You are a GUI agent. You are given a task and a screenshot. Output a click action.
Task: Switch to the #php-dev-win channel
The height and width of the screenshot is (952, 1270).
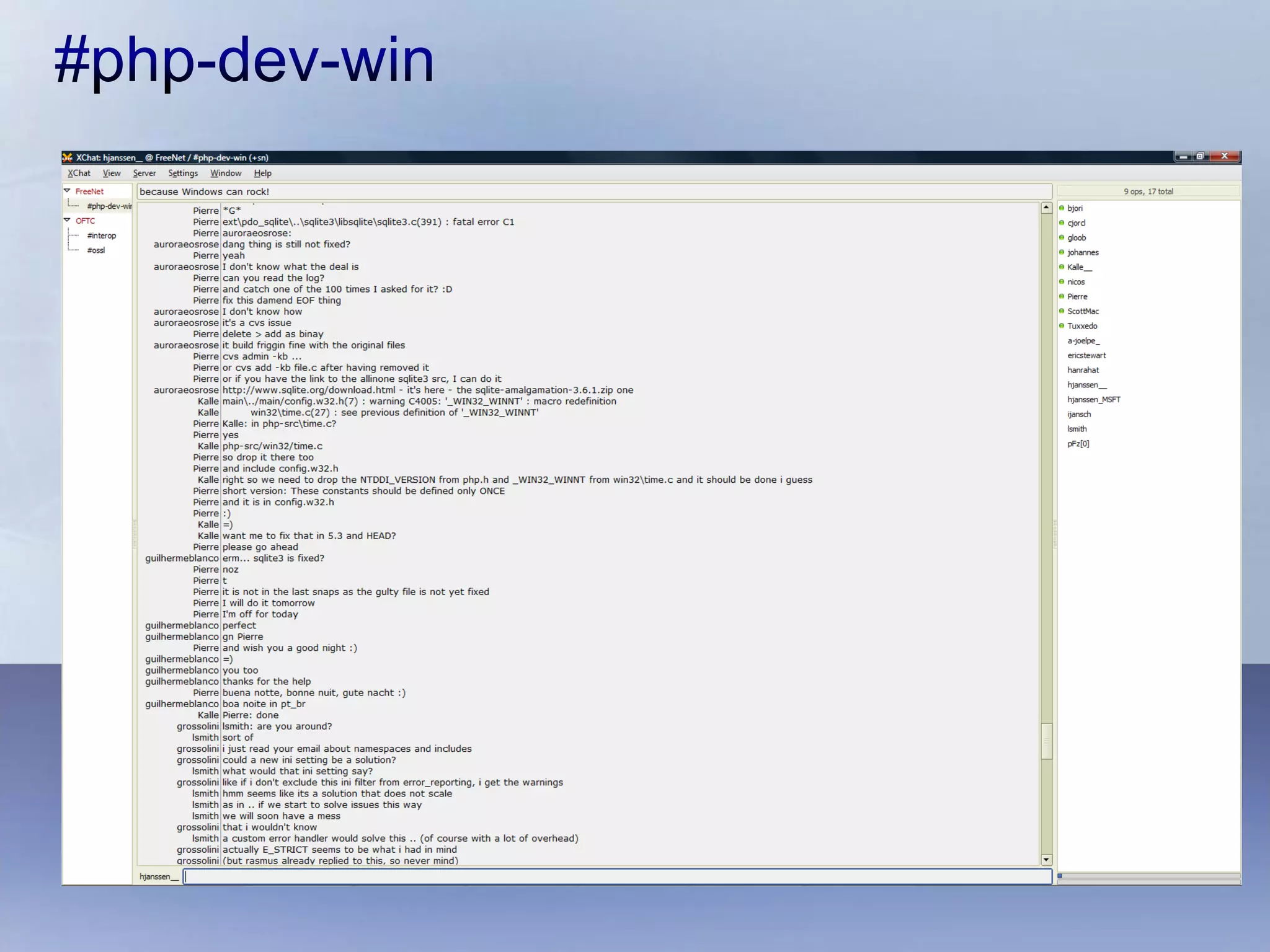point(109,206)
